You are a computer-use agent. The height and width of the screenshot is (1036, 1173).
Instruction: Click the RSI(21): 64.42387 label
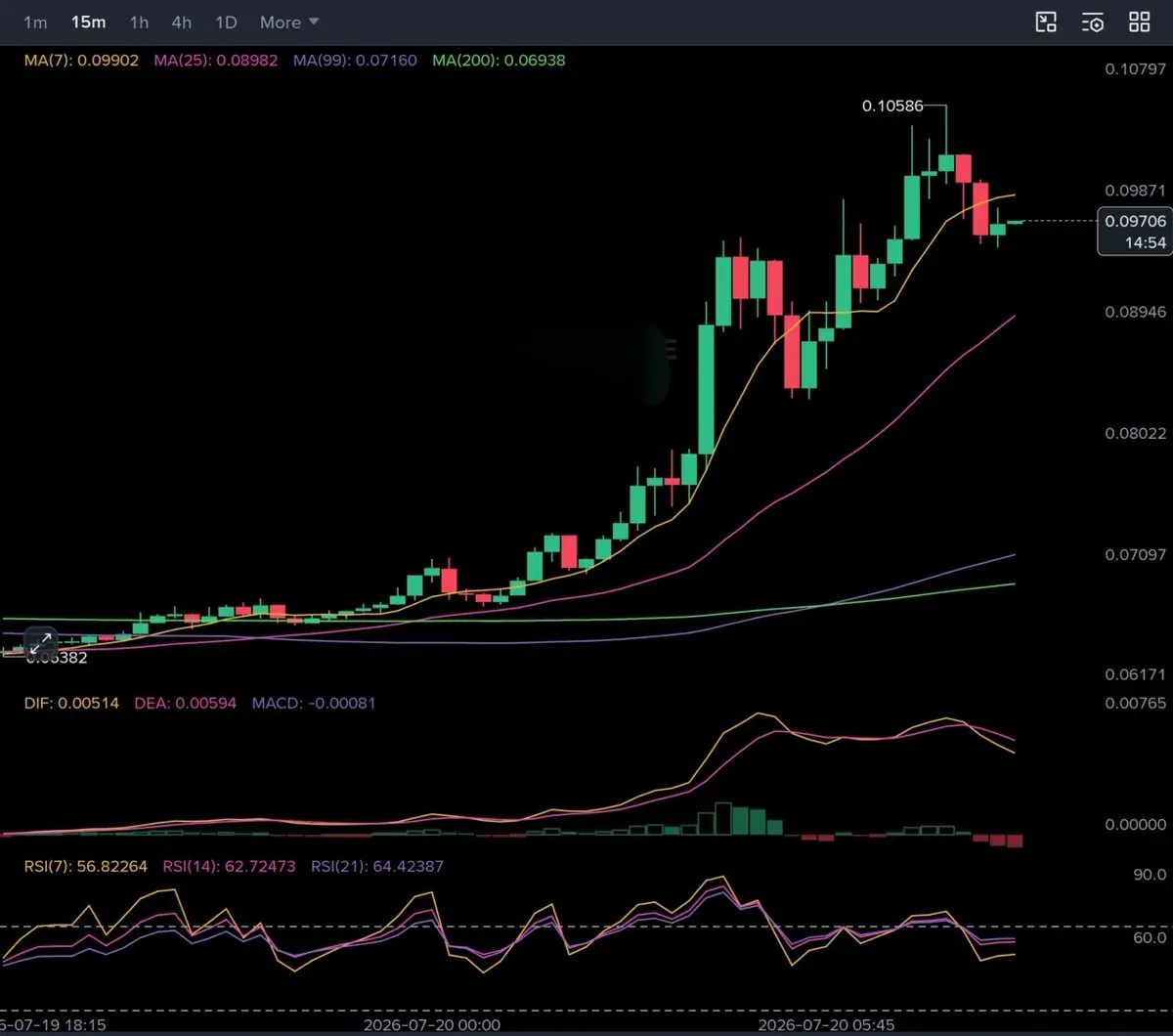click(x=377, y=866)
